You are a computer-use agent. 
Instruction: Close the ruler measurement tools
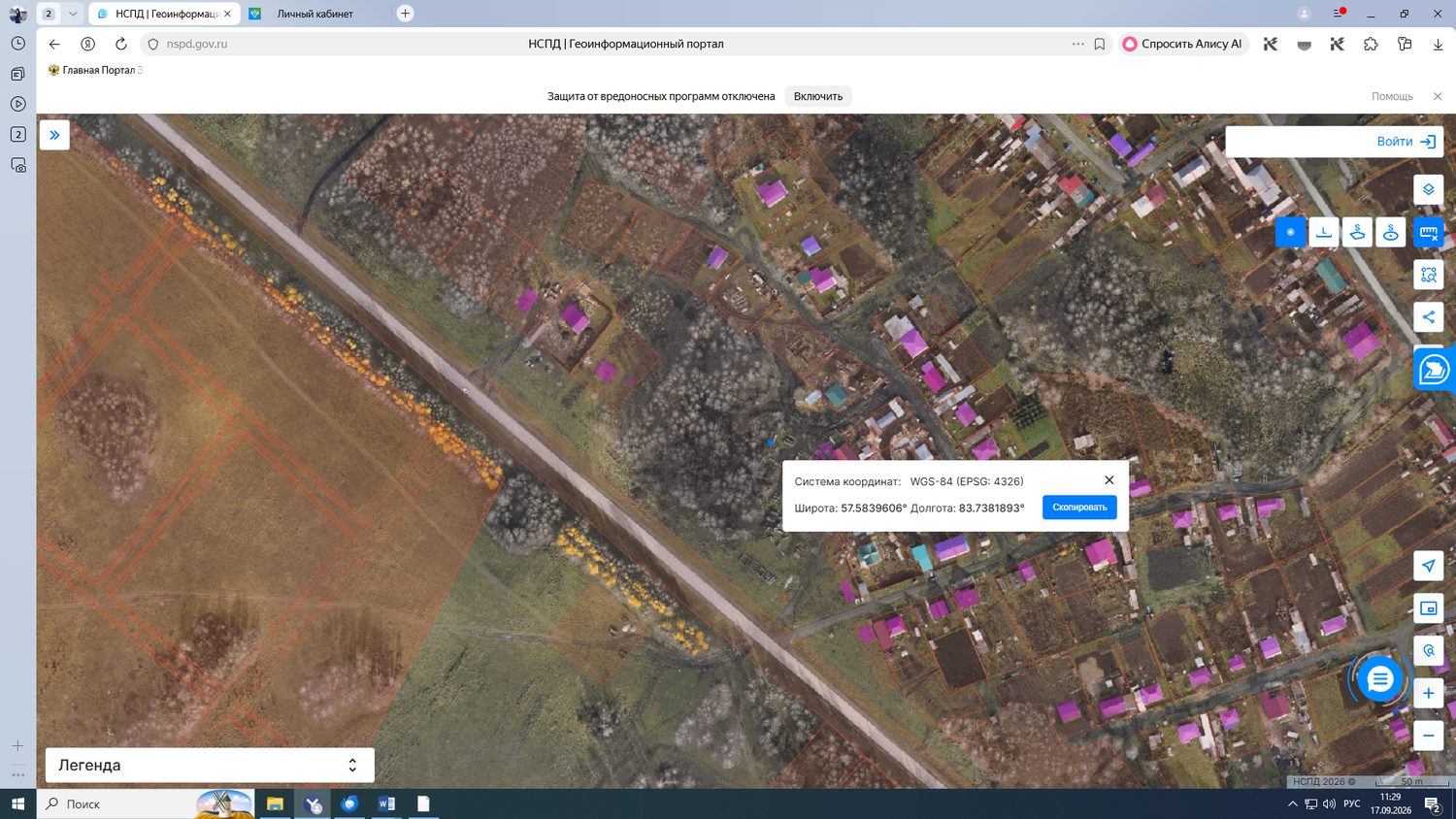1428,232
